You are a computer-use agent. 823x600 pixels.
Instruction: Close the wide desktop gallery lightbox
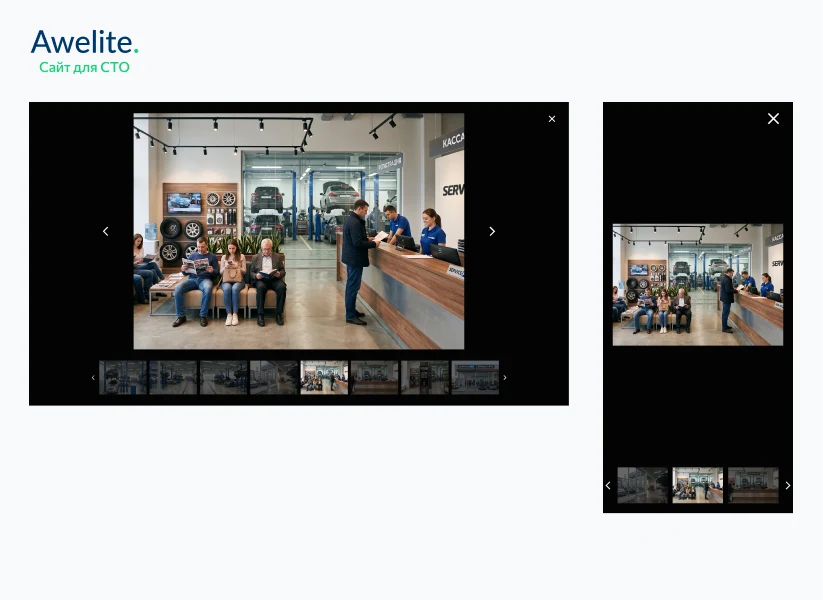[x=552, y=119]
